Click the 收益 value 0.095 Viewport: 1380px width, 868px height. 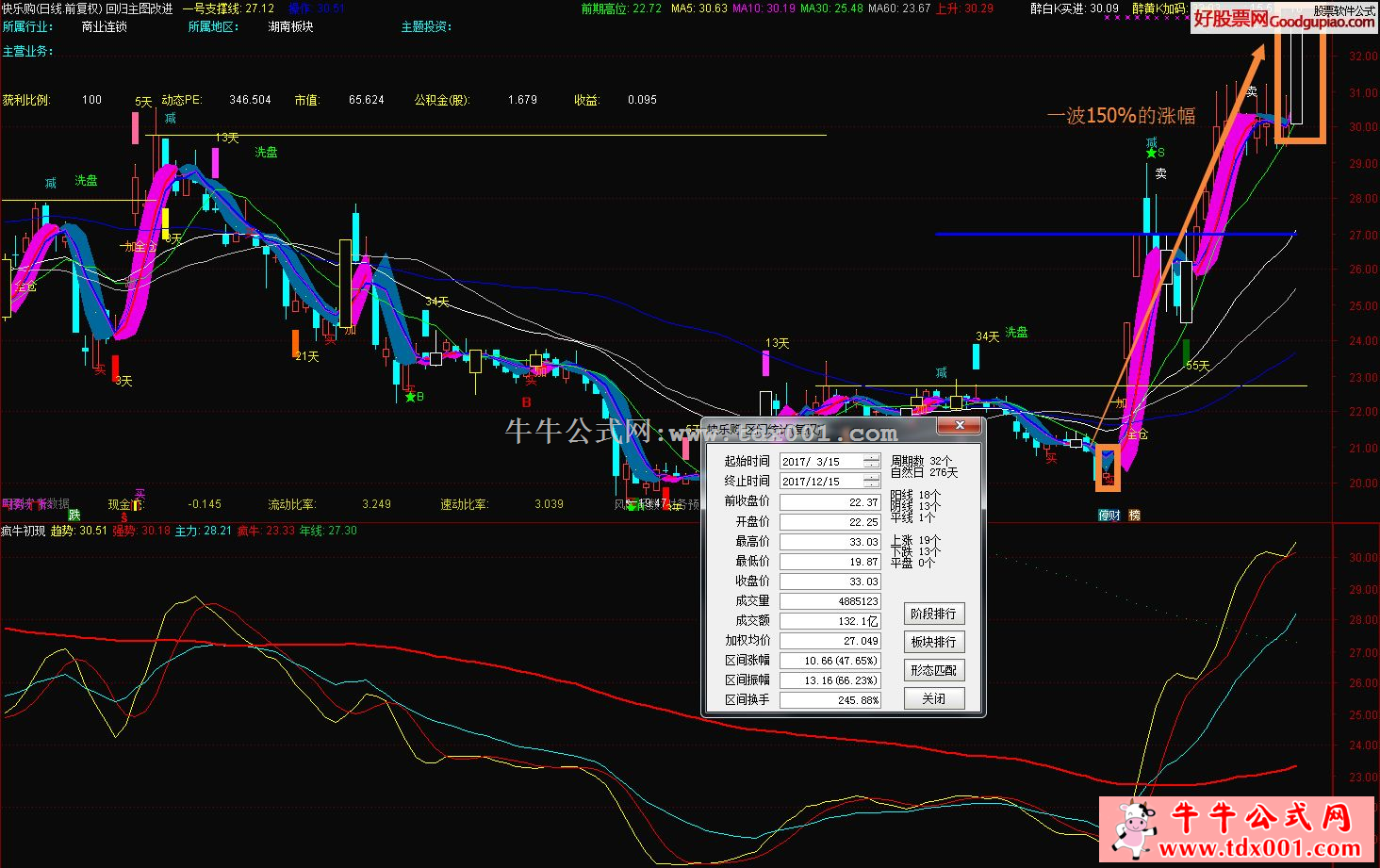pyautogui.click(x=642, y=100)
